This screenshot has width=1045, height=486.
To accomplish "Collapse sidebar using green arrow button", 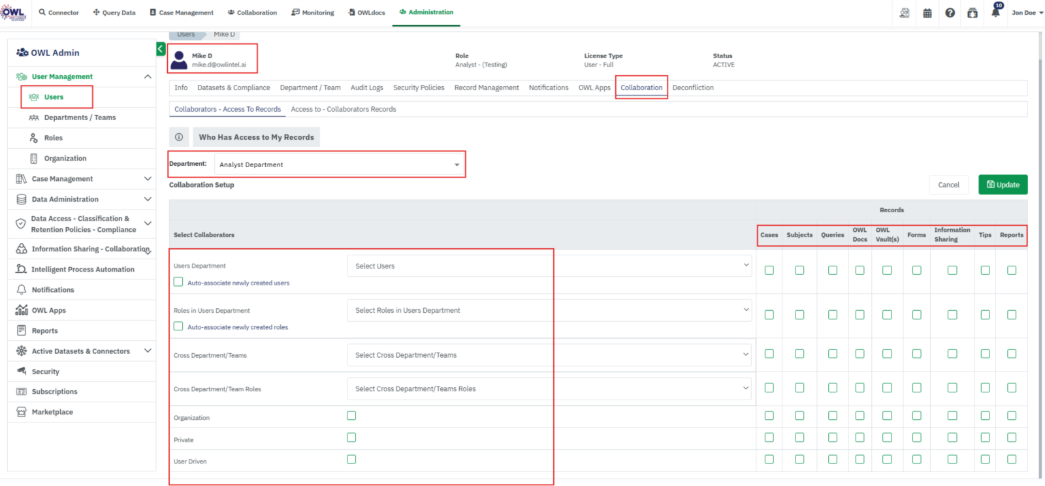I will 160,49.
